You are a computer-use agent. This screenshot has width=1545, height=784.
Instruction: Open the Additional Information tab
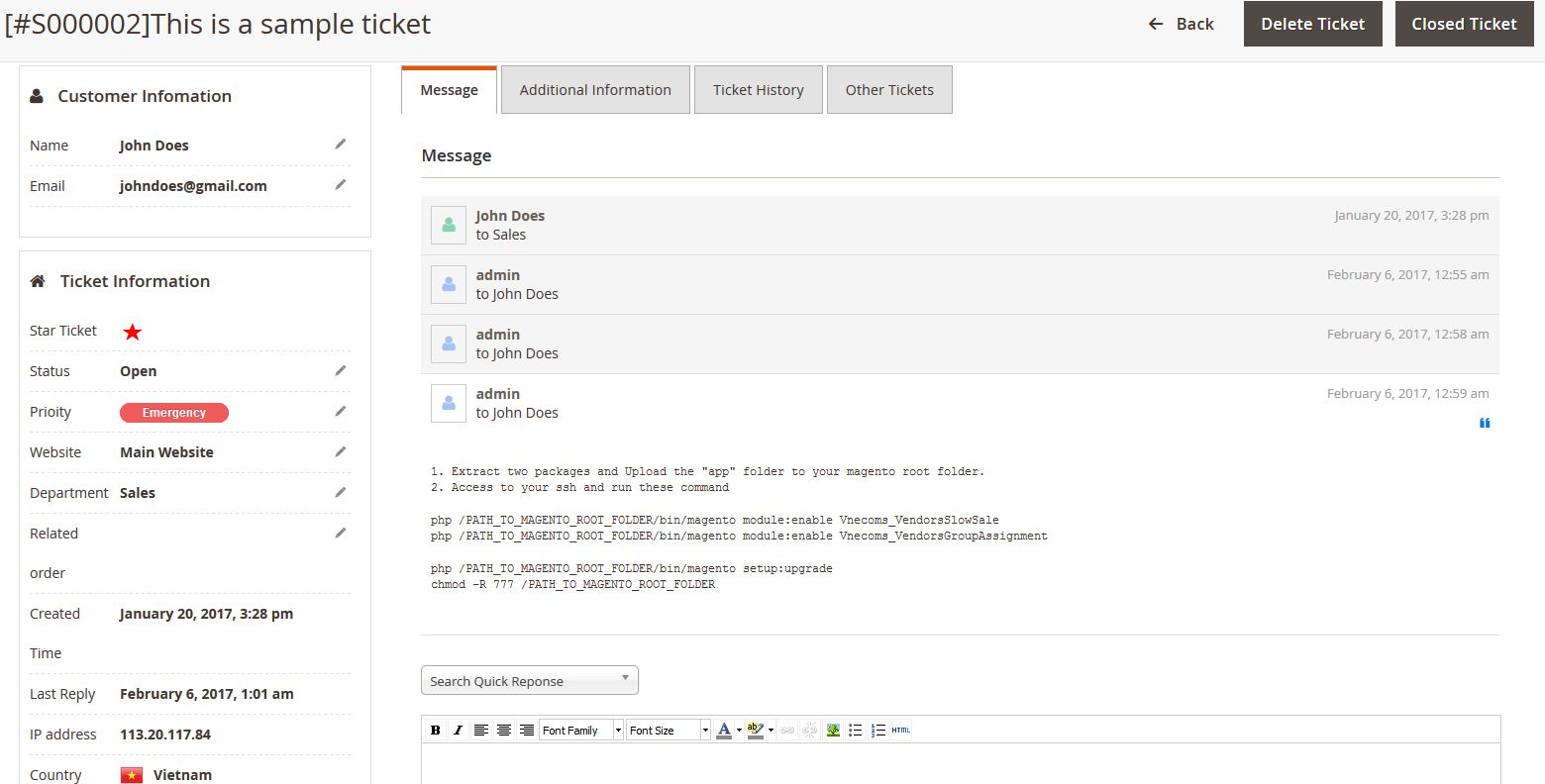[x=595, y=90]
